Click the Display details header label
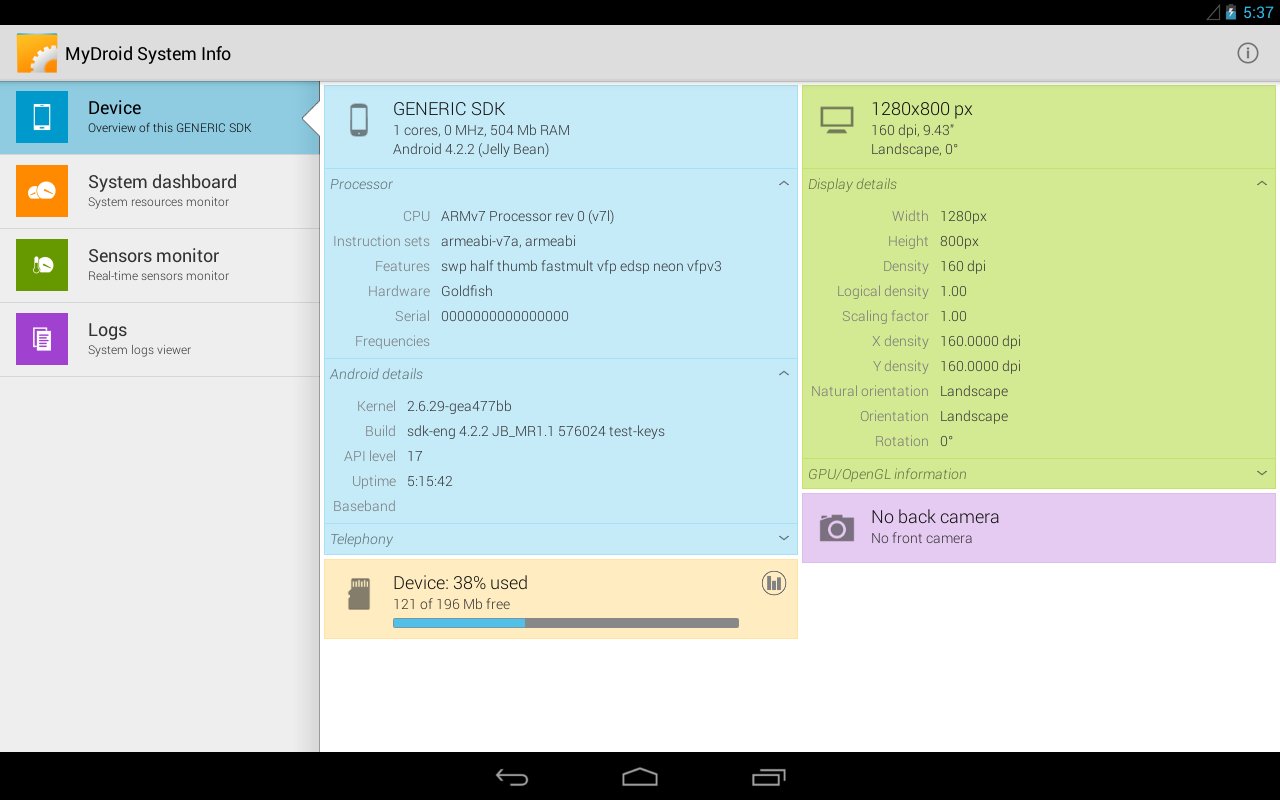The height and width of the screenshot is (800, 1280). tap(852, 184)
